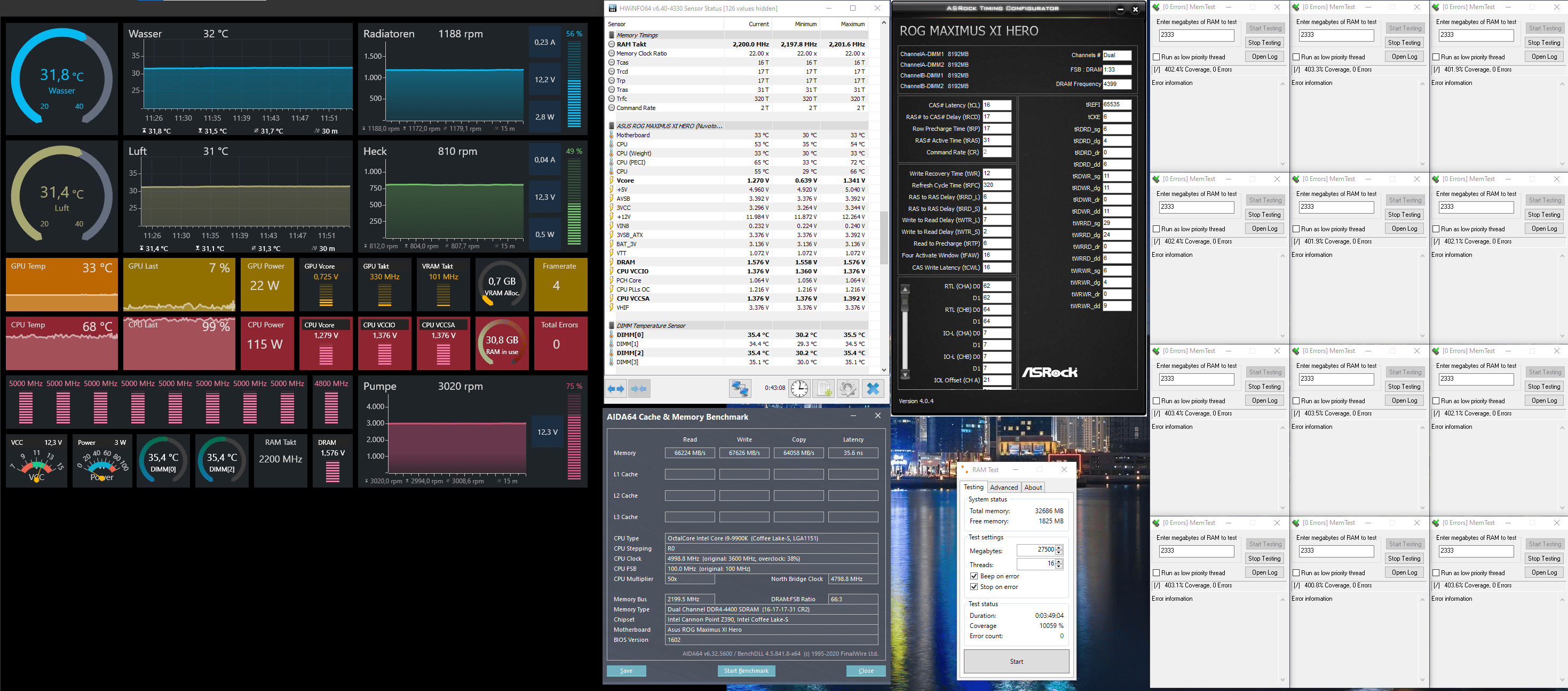Close the ASRock Timing Configurator window
1568x691 pixels.
(1135, 9)
